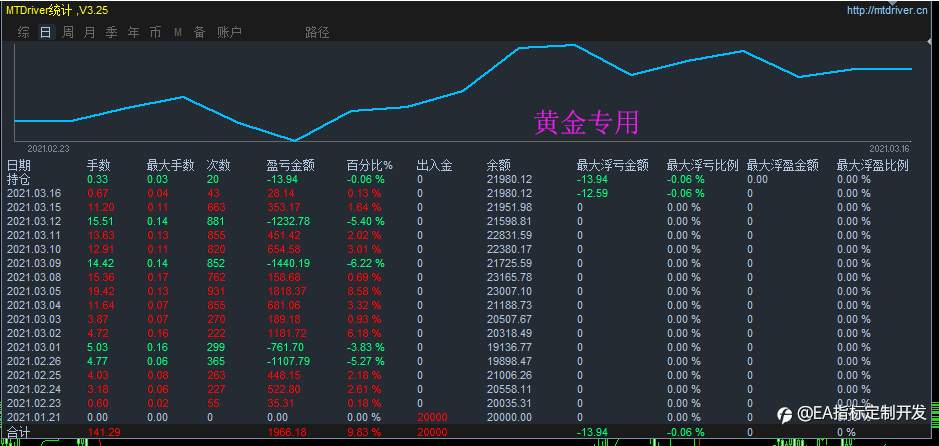Viewport: 939px width, 446px height.
Task: Click the 最大浮亏金额 column header
Action: tap(613, 165)
